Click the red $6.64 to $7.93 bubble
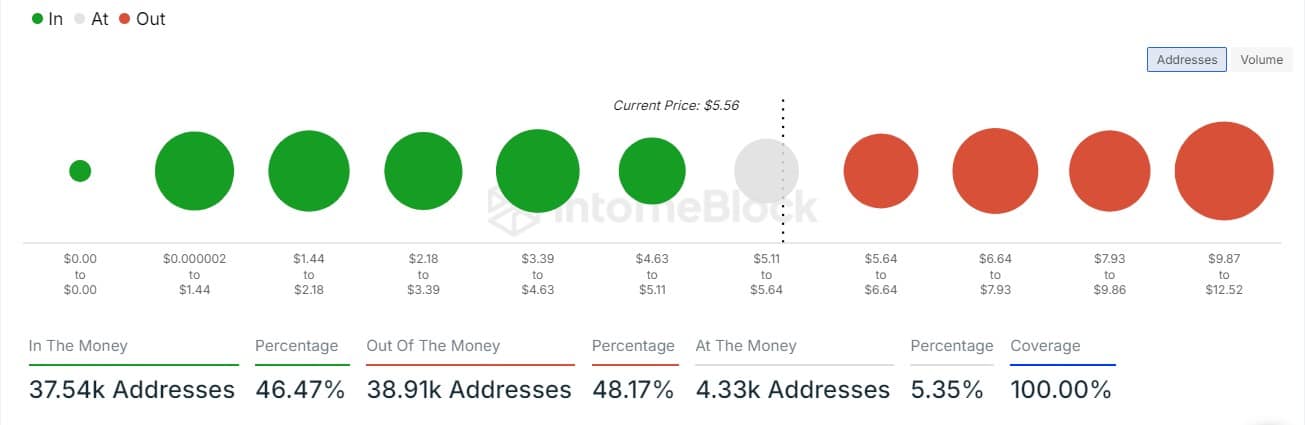 [x=995, y=171]
